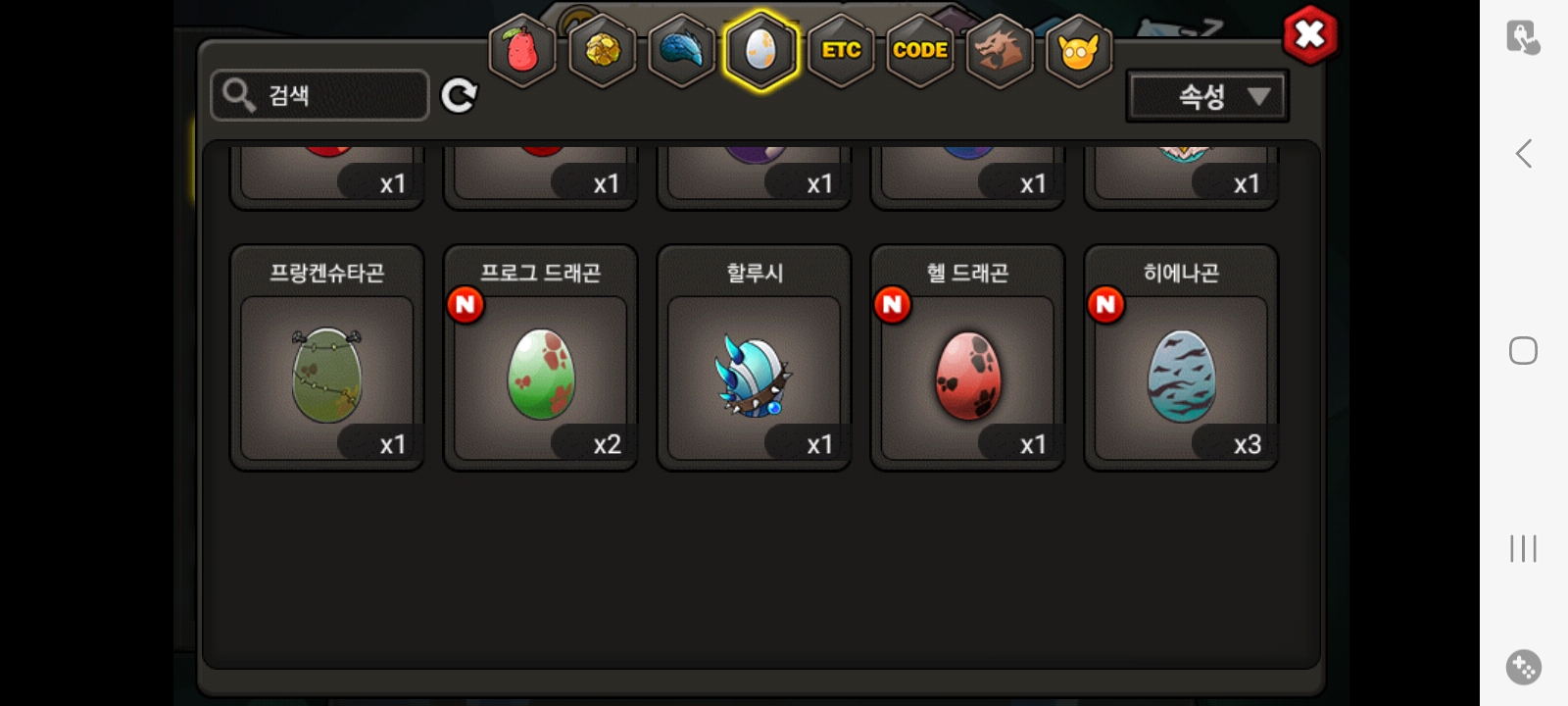
Task: Select the 프로그 드래곤 green egg
Action: (x=540, y=358)
